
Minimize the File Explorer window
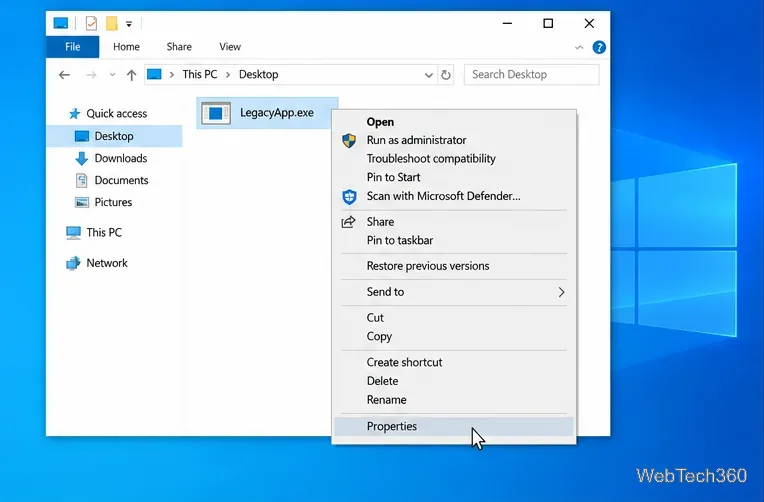click(x=507, y=23)
